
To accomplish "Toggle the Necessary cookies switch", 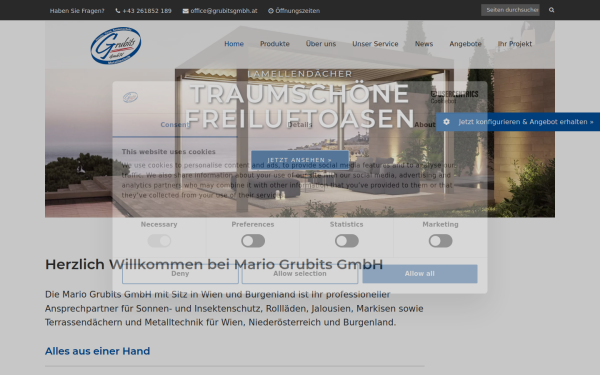I will point(159,241).
